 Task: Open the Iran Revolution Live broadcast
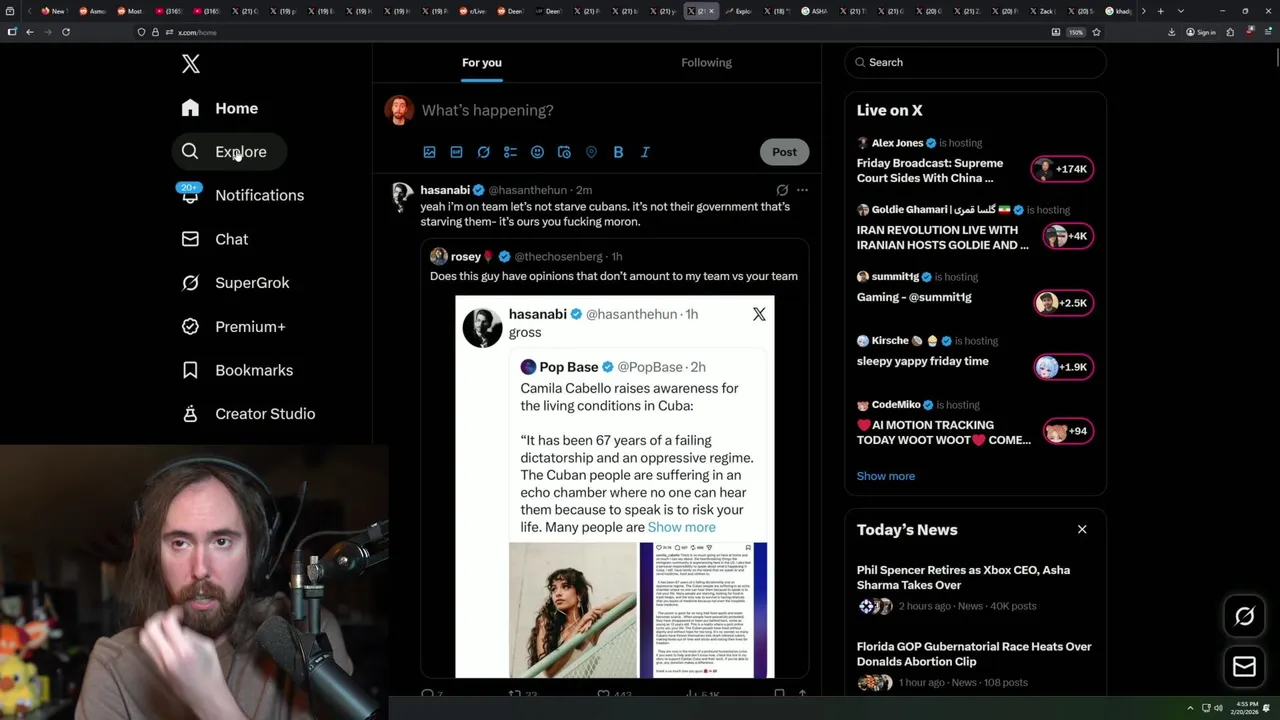coord(942,237)
